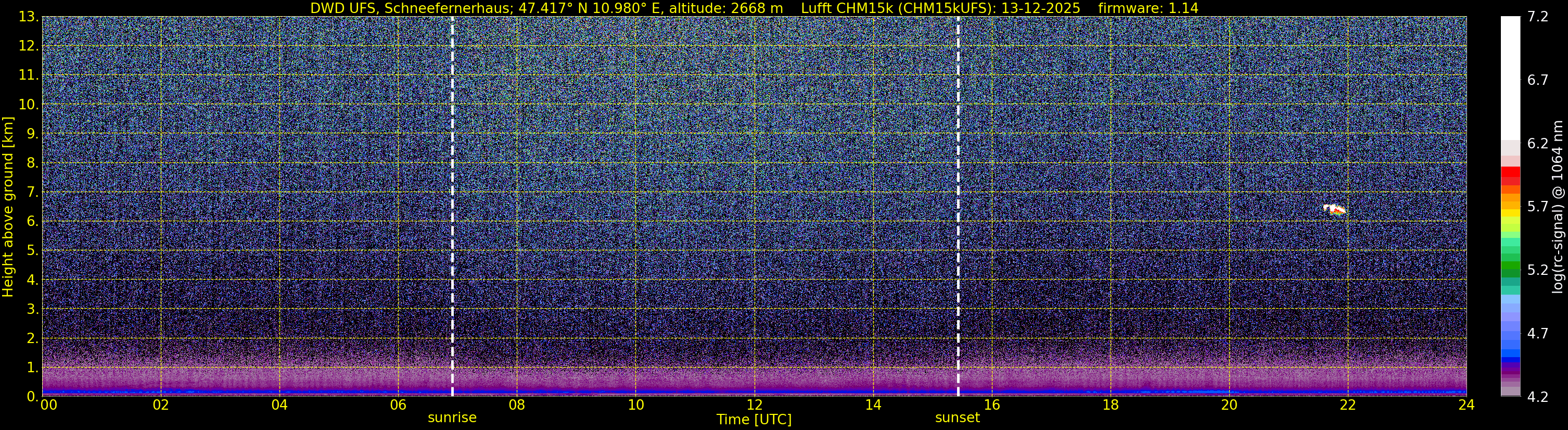
Task: Click the bright cloud echo near 22 UTC
Action: 1334,209
